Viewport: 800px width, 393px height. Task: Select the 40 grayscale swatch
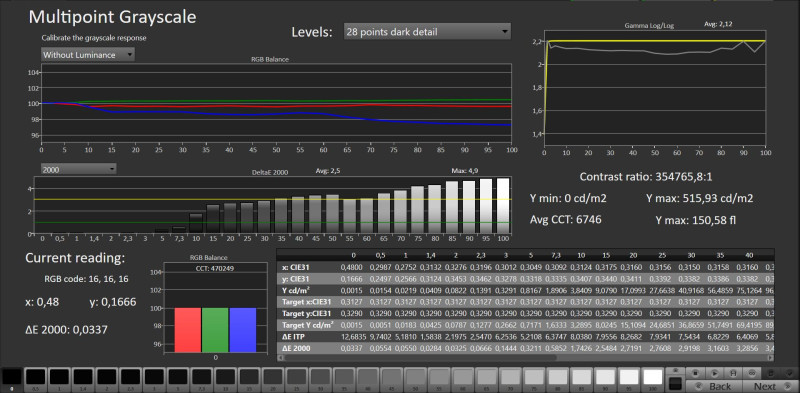coord(368,379)
